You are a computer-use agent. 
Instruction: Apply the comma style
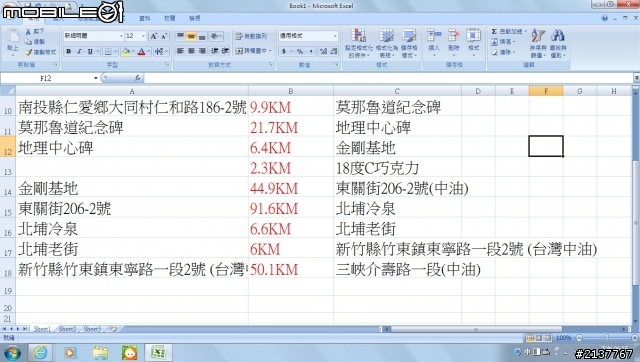(x=311, y=51)
